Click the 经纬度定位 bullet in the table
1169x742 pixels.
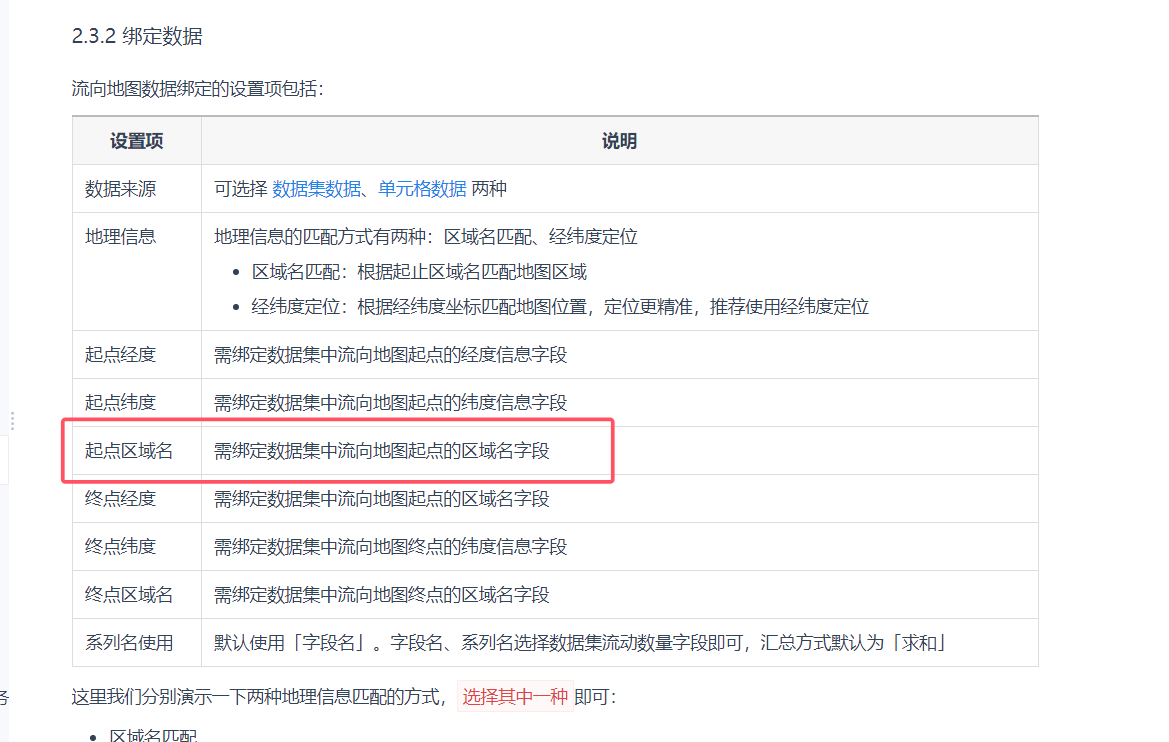[x=560, y=307]
